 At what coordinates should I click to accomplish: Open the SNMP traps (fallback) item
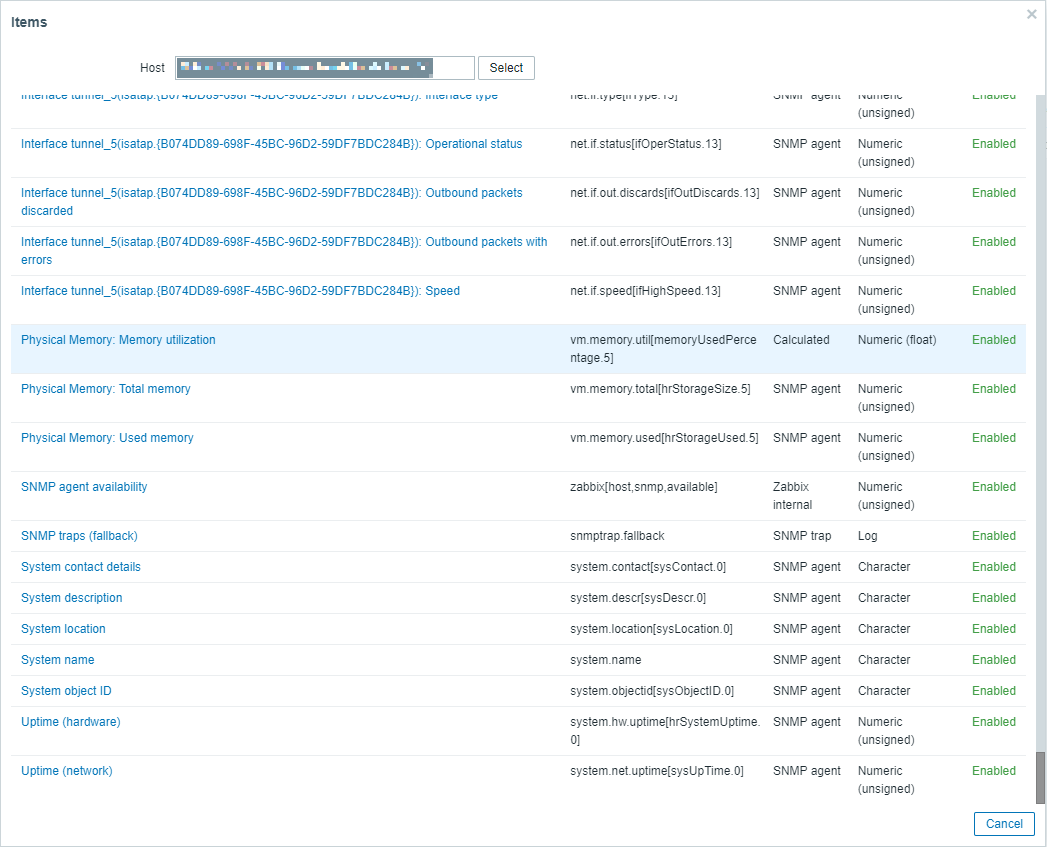coord(79,535)
